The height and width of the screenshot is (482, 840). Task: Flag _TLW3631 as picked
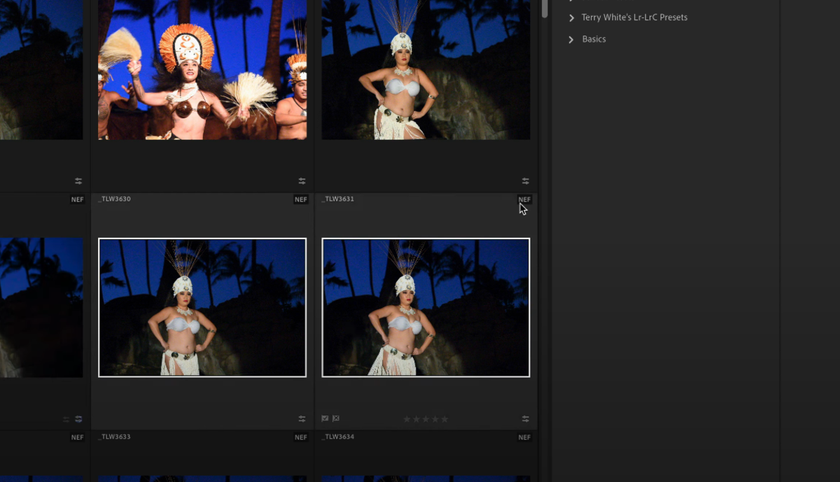tap(325, 418)
